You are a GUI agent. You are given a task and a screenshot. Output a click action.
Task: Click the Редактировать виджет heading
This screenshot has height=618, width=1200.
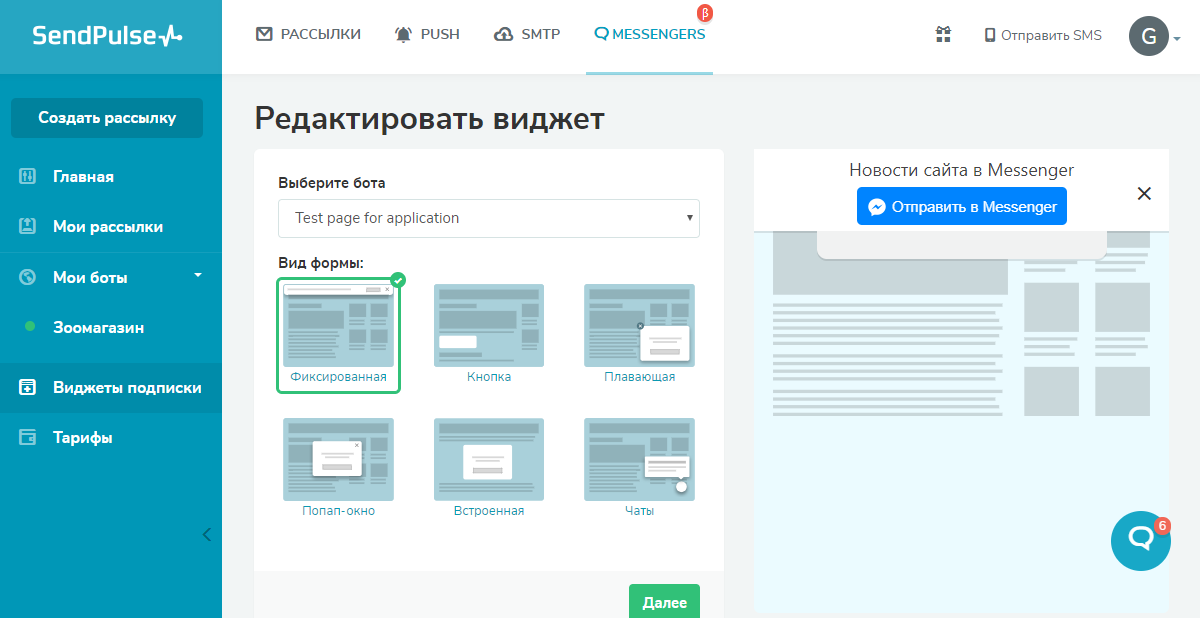[430, 119]
